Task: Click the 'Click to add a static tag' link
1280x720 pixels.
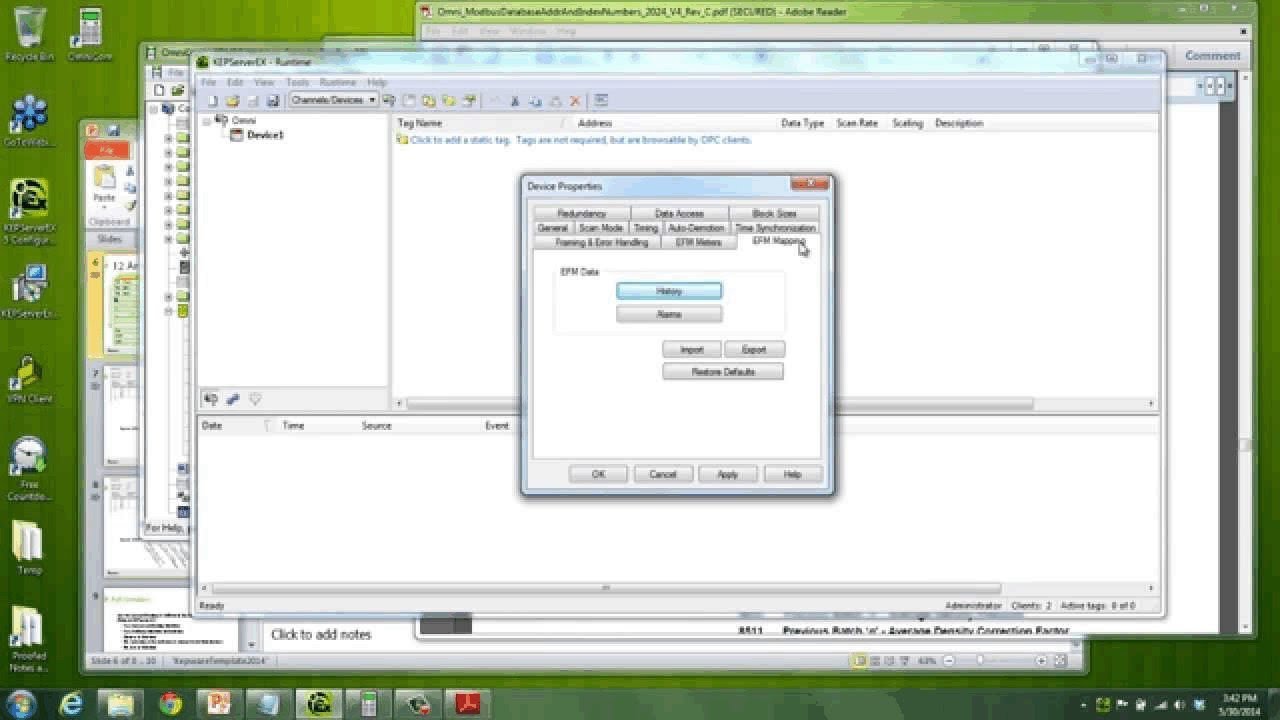Action: (x=581, y=140)
